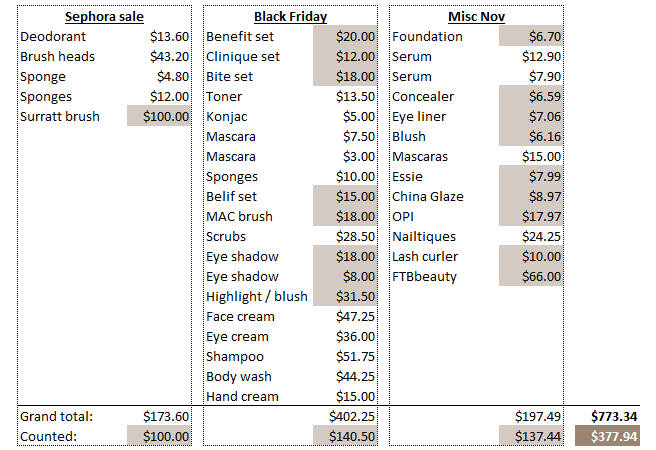Select the Misc Nov header cell
The width and height of the screenshot is (656, 450).
[476, 17]
